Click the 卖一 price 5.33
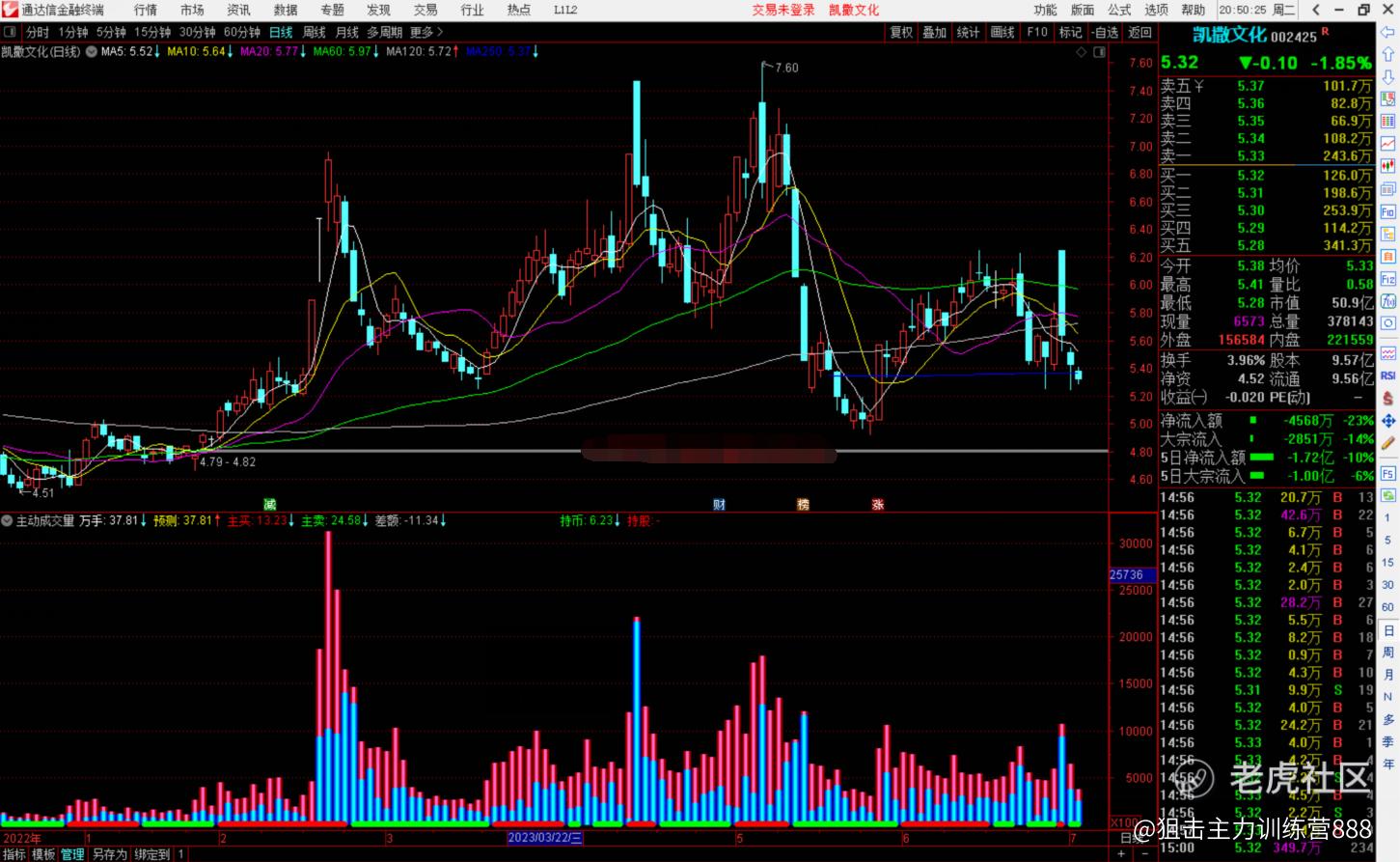Viewport: 1400px width, 862px height. point(1250,155)
